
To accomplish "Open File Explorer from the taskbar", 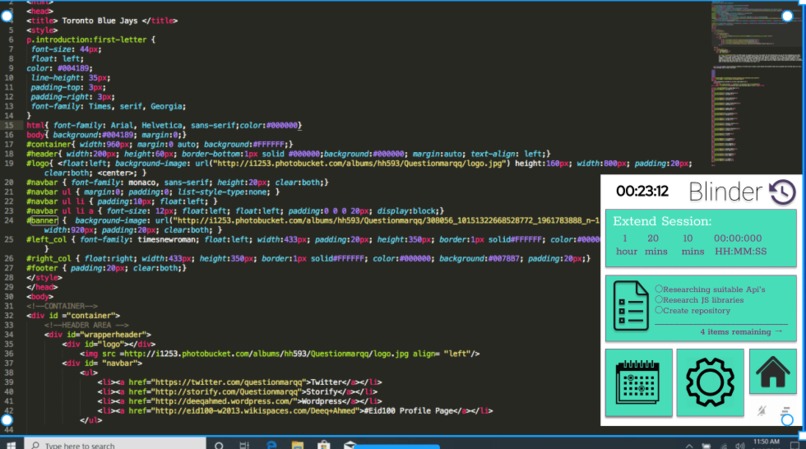I will (x=298, y=445).
